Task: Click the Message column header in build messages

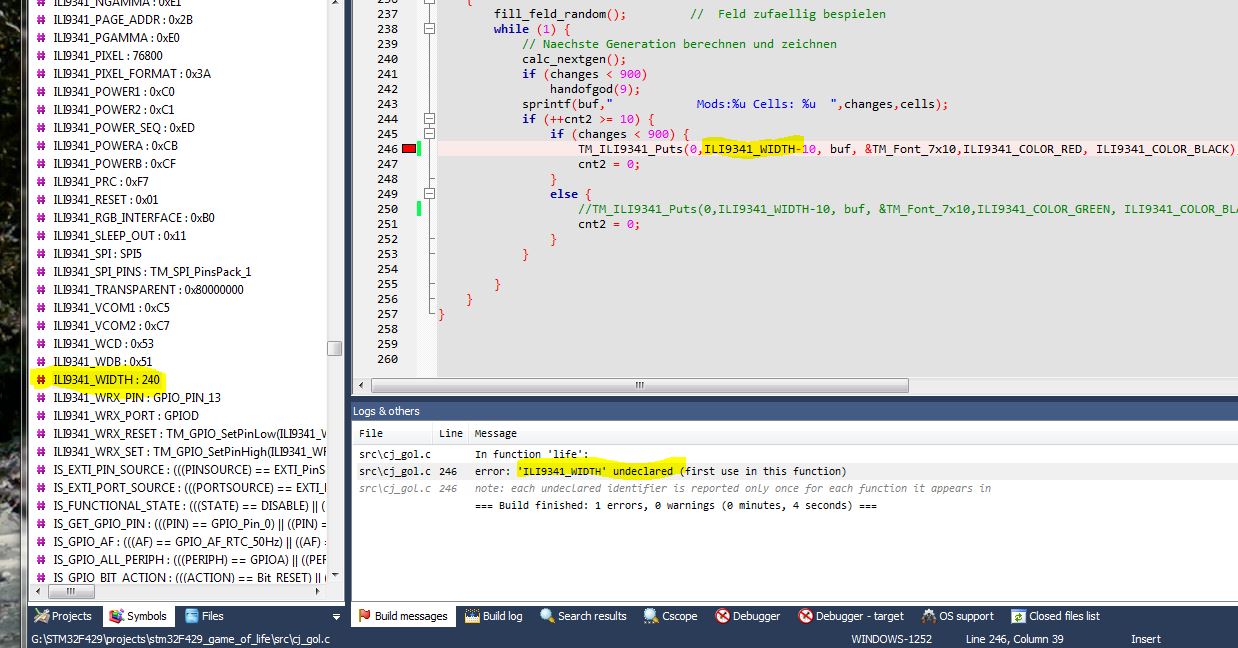Action: 853,433
